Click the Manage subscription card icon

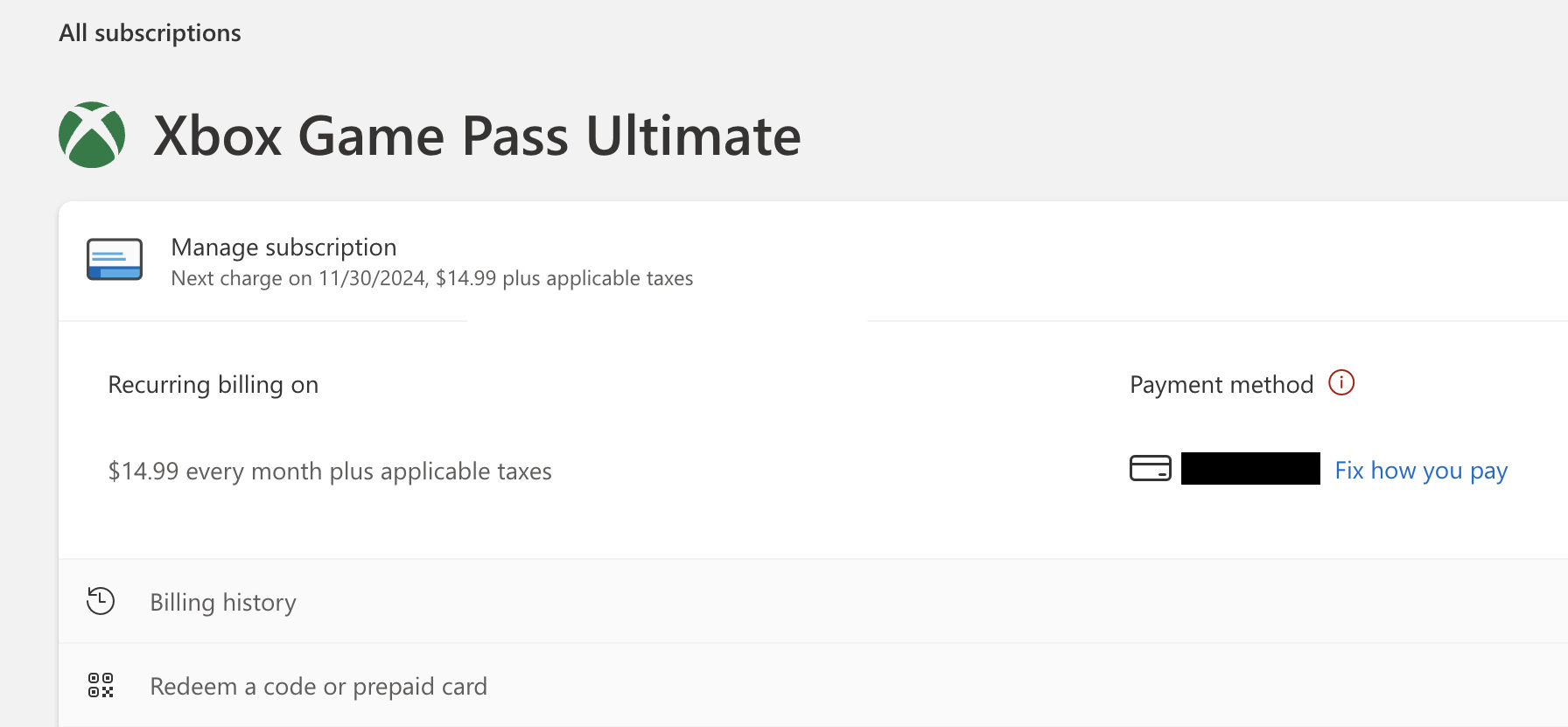(x=115, y=259)
